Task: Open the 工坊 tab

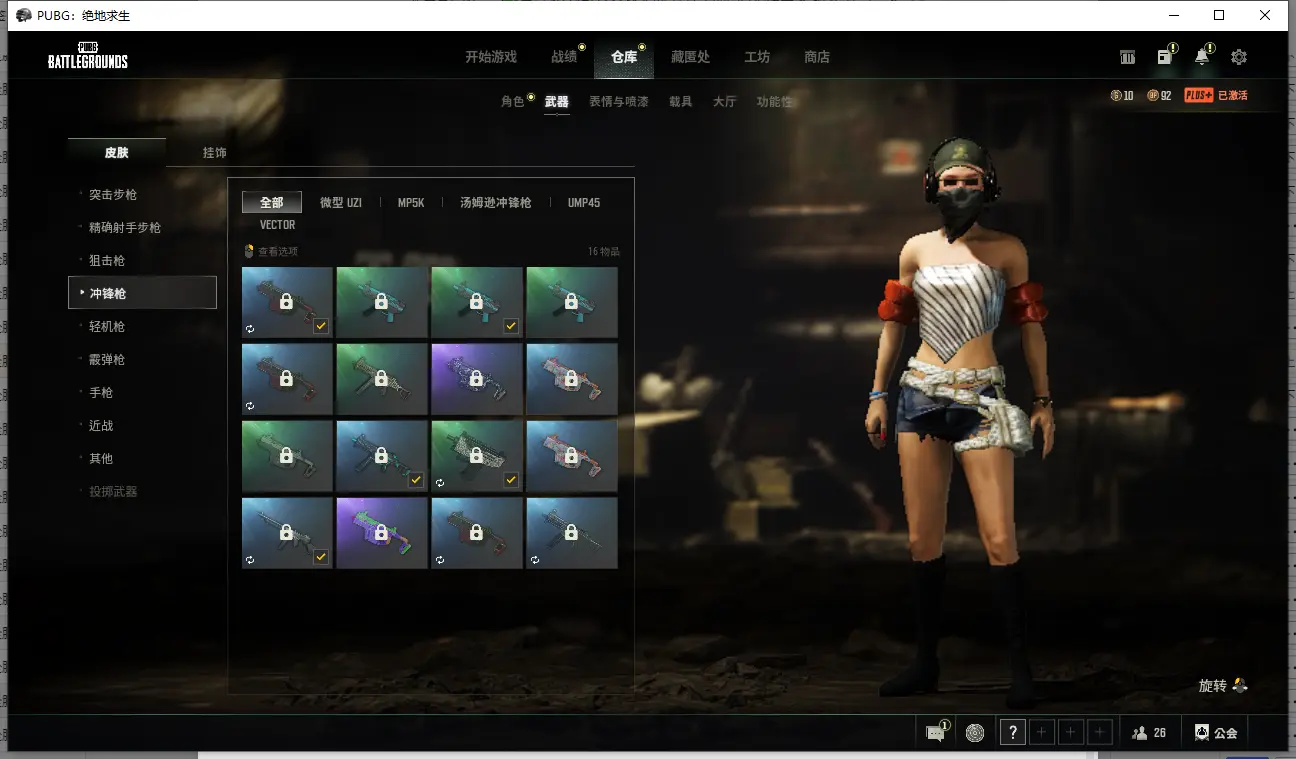Action: [x=757, y=57]
